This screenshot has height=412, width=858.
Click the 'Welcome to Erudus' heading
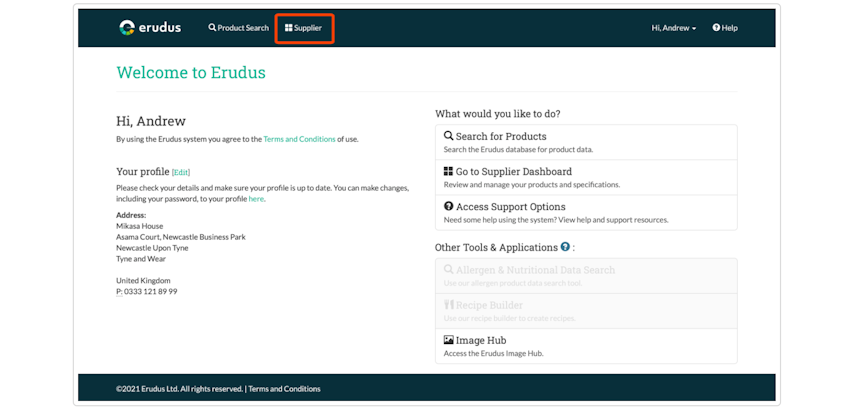(x=191, y=72)
